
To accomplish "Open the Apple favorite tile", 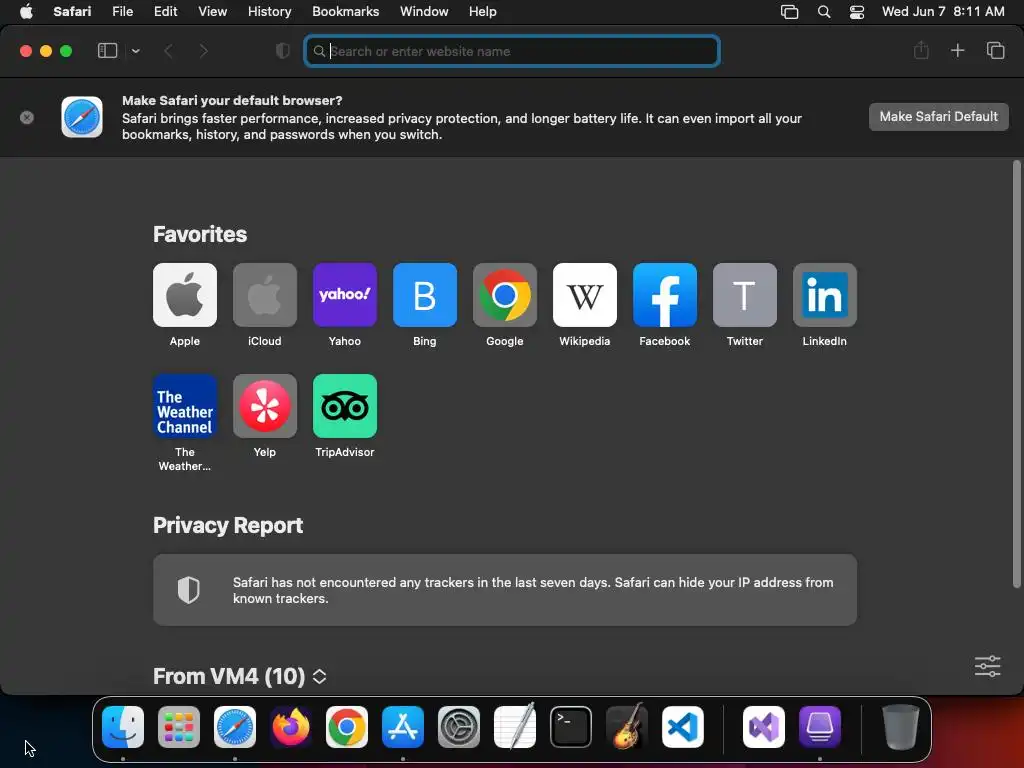I will tap(185, 295).
